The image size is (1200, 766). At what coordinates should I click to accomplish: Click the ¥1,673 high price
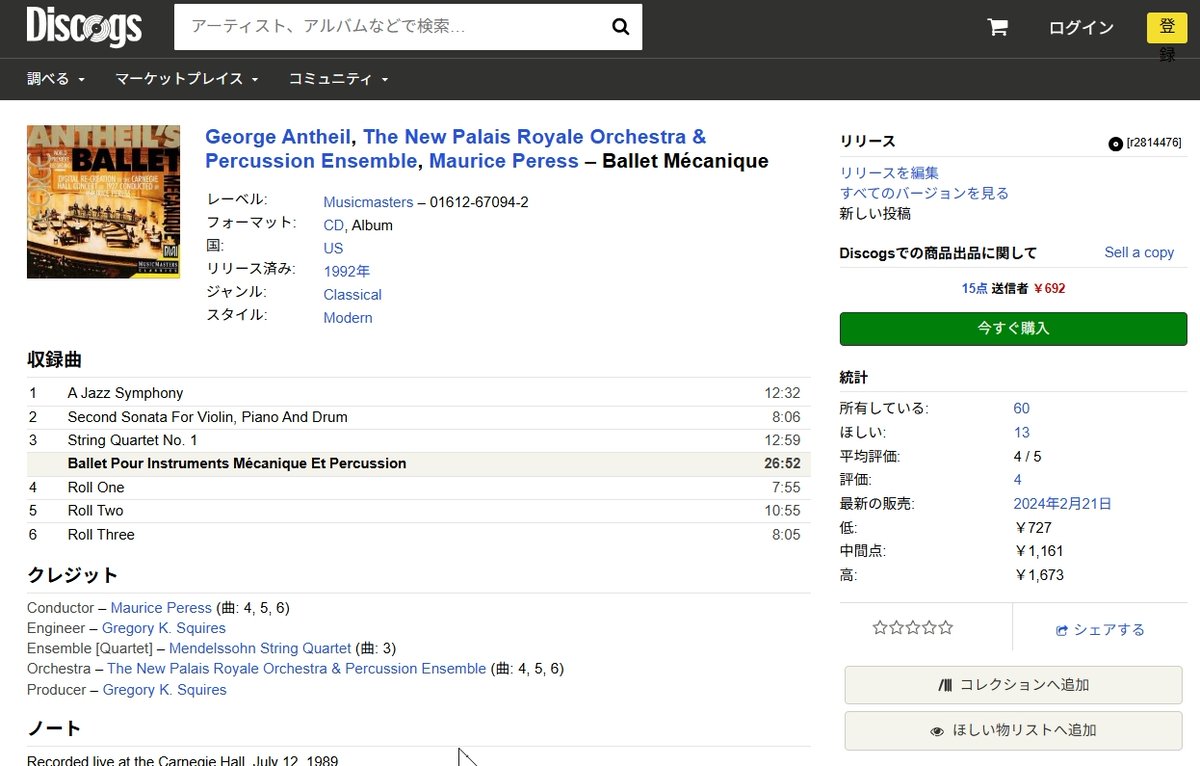[1038, 575]
